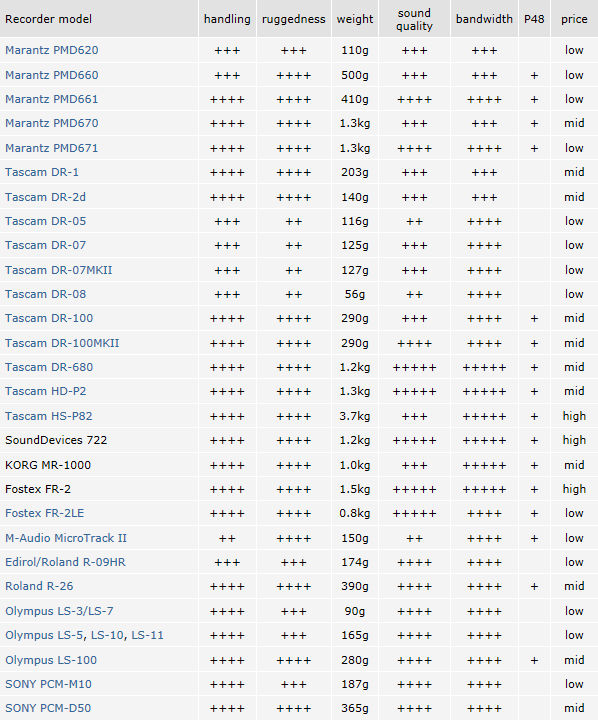The image size is (598, 721).
Task: Open the Olympus LS-5, LS-10, LS-11 link
Action: pos(84,635)
